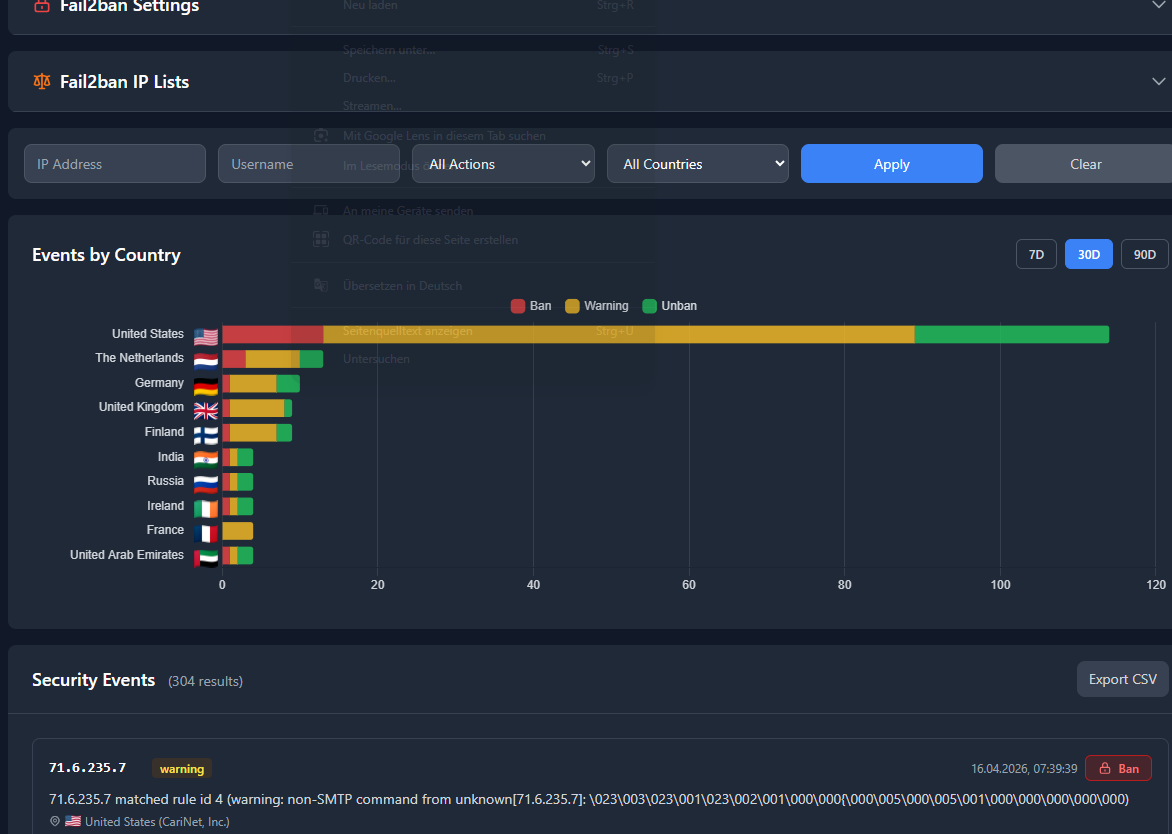1172x834 pixels.
Task: Click the France flag icon
Action: click(206, 533)
